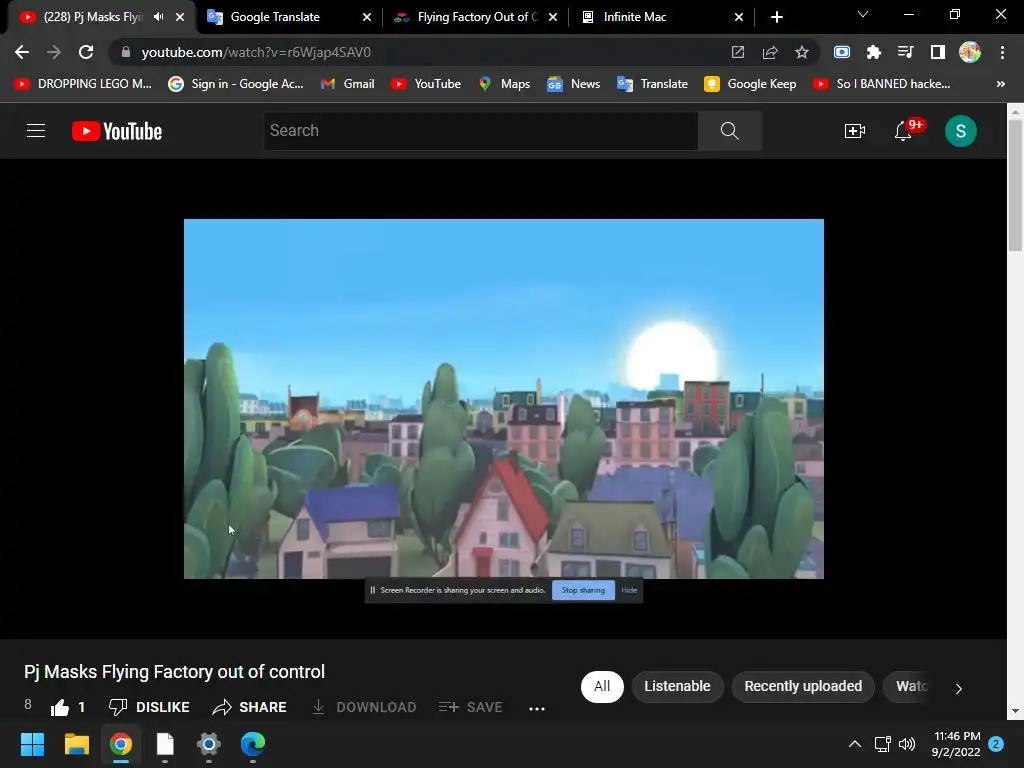Screen dimensions: 1024x768
Task: Click the DOWNLOAD button
Action: [364, 707]
